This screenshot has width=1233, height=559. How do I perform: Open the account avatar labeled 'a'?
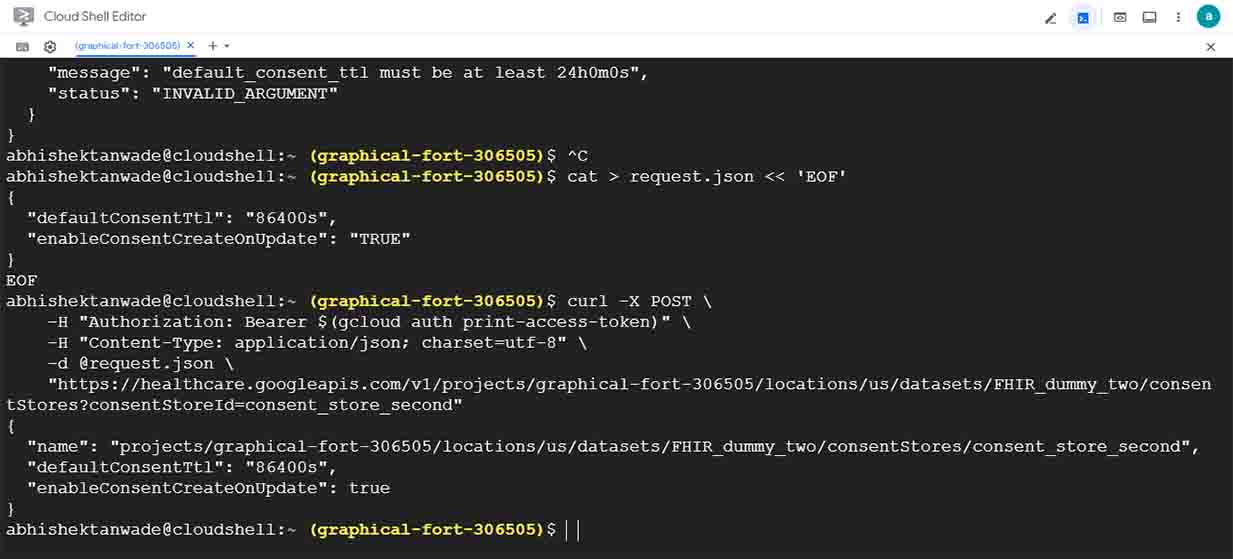(x=1208, y=16)
